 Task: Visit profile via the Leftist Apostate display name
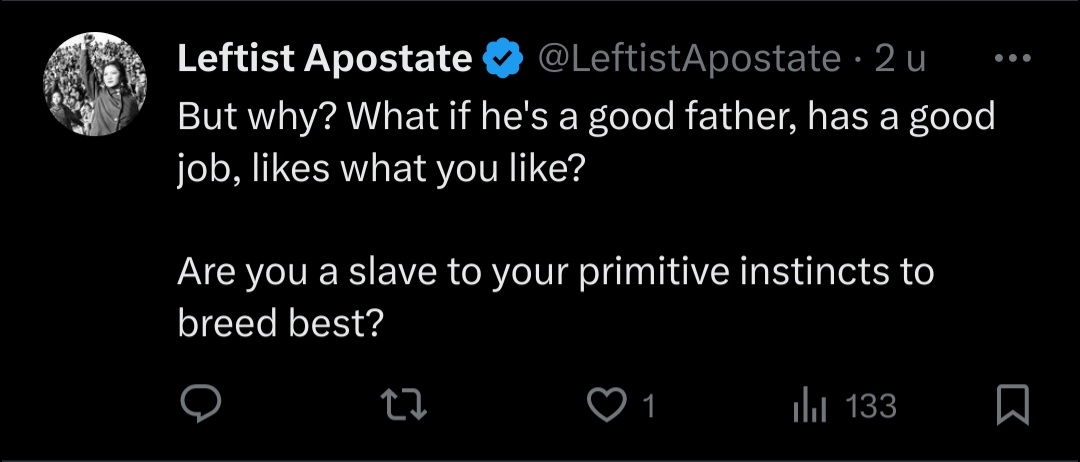tap(324, 59)
